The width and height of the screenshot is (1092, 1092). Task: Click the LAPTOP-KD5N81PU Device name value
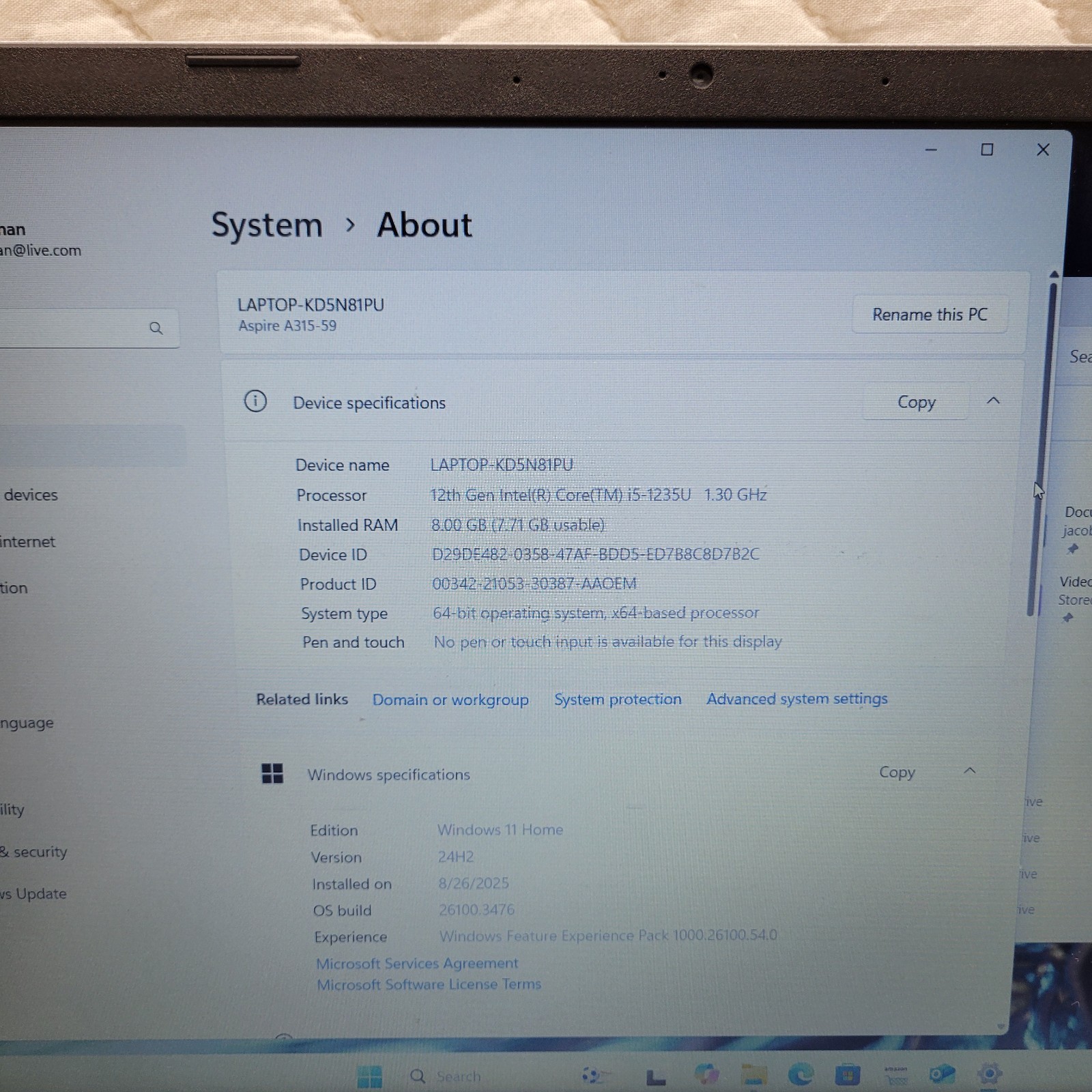coord(502,465)
